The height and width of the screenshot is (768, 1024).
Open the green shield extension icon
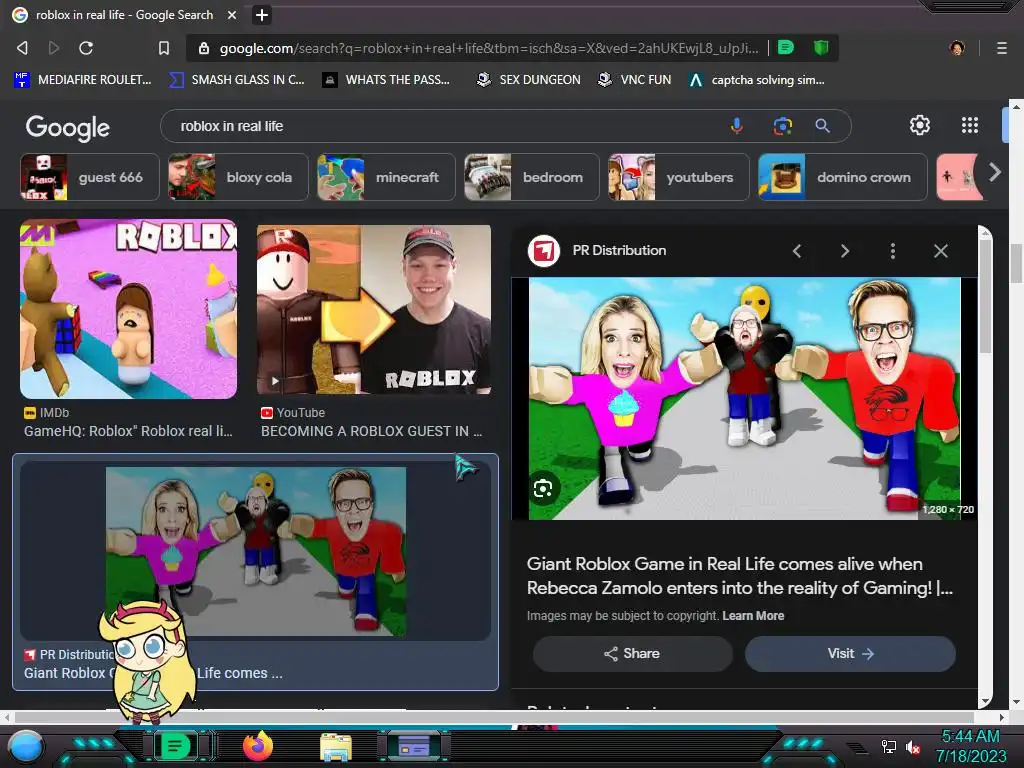click(821, 47)
